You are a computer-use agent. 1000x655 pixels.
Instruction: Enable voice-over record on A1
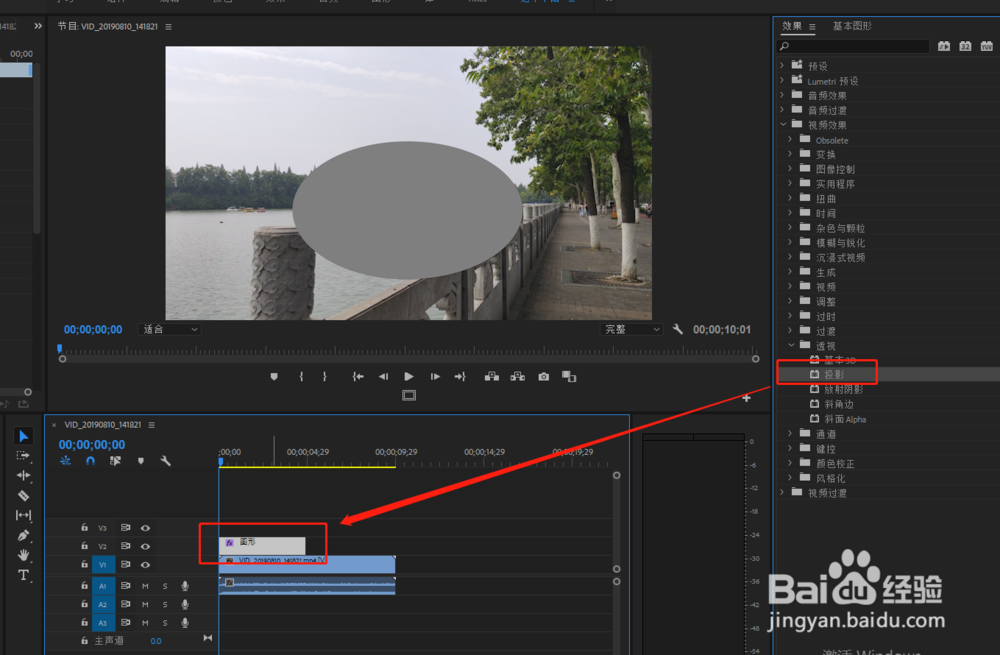185,586
